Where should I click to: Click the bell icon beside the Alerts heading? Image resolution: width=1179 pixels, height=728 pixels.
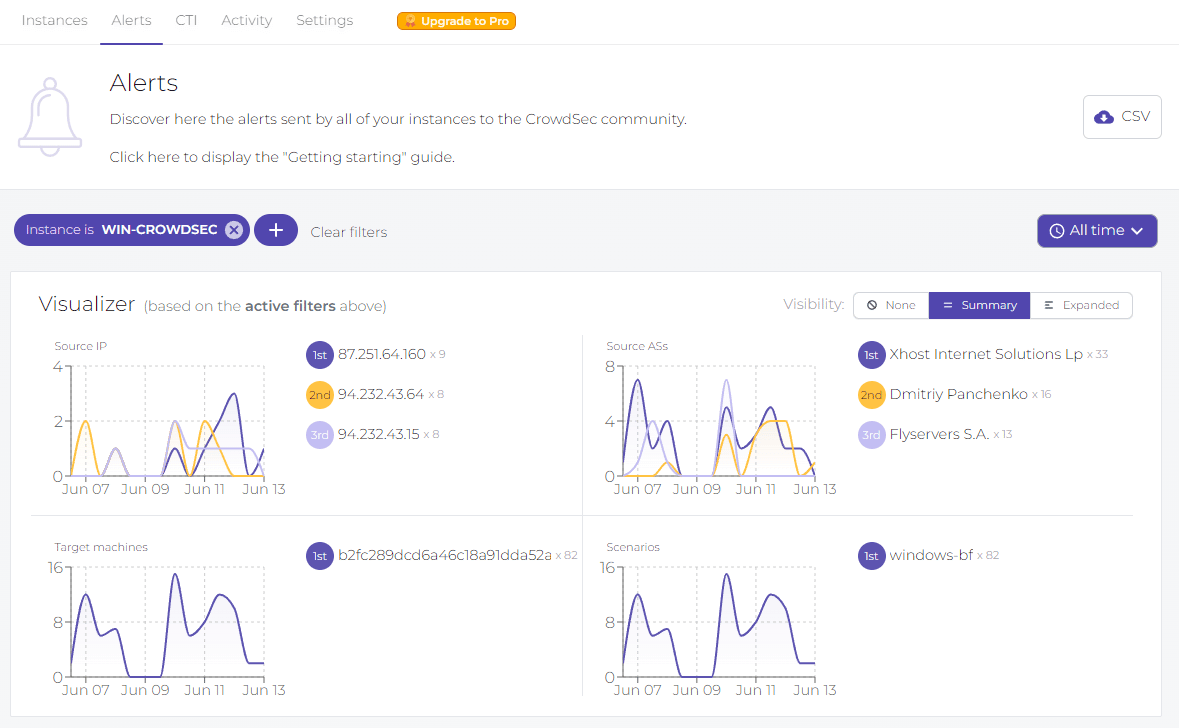[x=49, y=115]
